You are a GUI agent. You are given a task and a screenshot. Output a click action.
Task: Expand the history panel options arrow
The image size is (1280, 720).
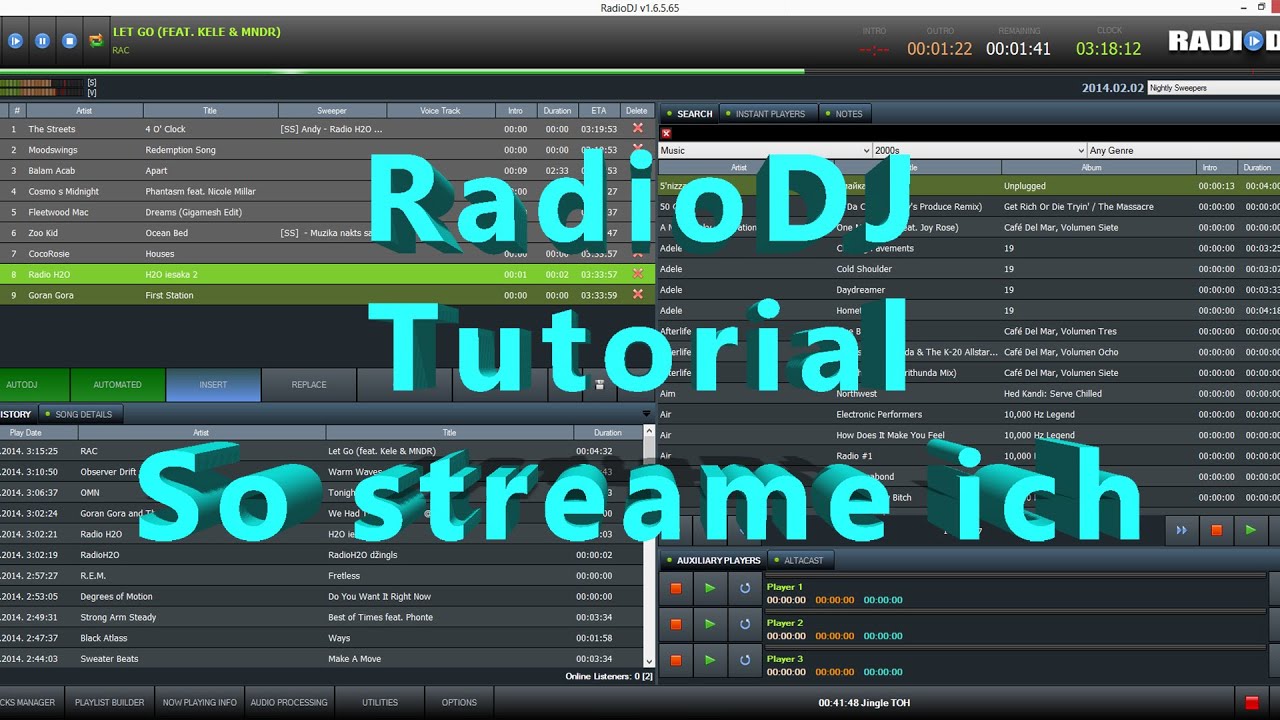(646, 414)
